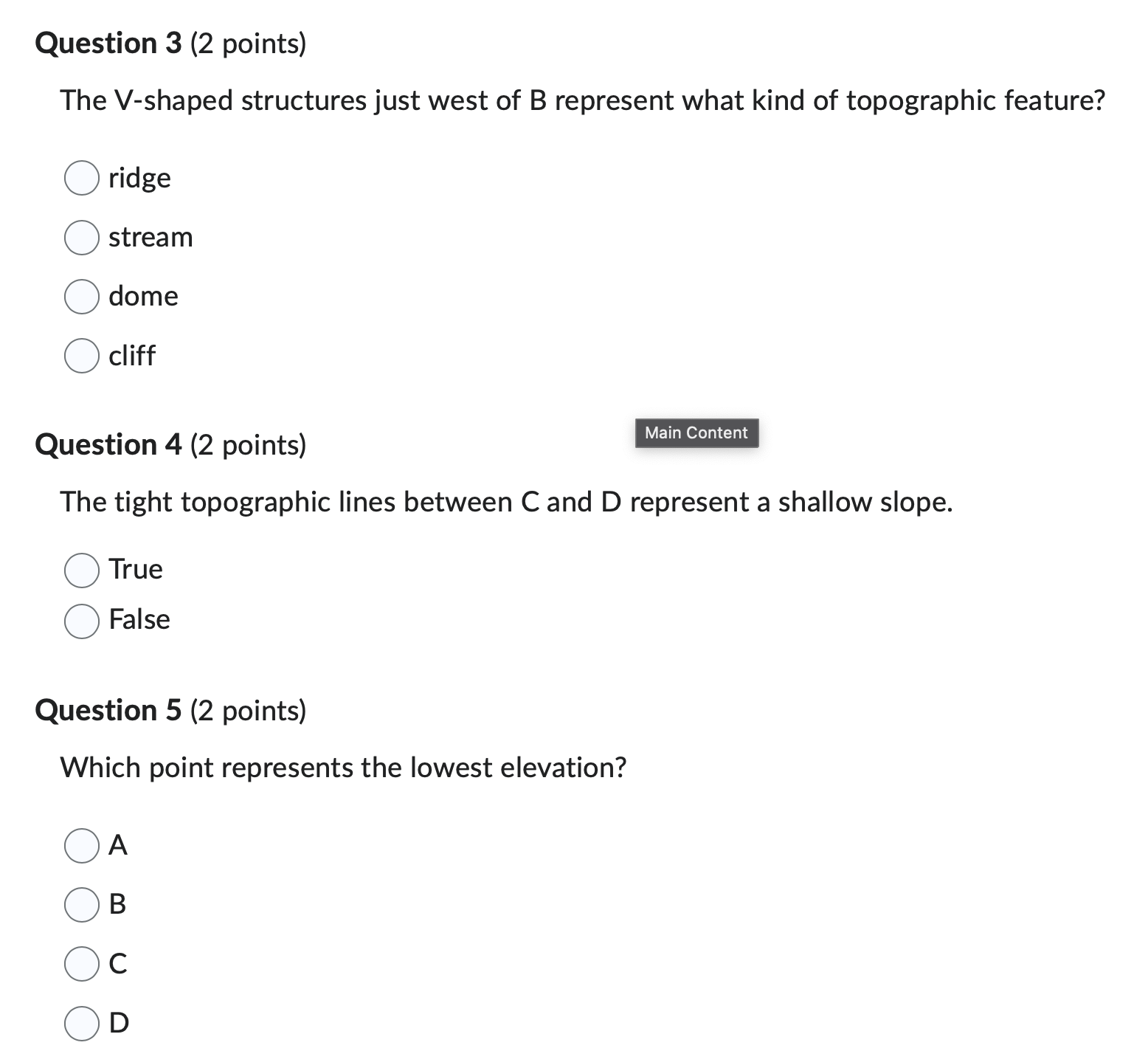Image resolution: width=1148 pixels, height=1051 pixels.
Task: Click the 'stream' answer label text
Action: coord(151,238)
